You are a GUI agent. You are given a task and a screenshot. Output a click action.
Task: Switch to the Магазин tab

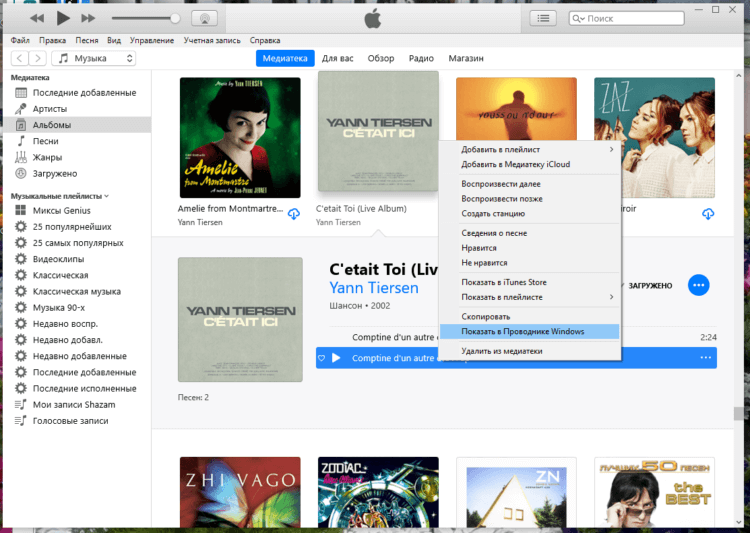(466, 58)
